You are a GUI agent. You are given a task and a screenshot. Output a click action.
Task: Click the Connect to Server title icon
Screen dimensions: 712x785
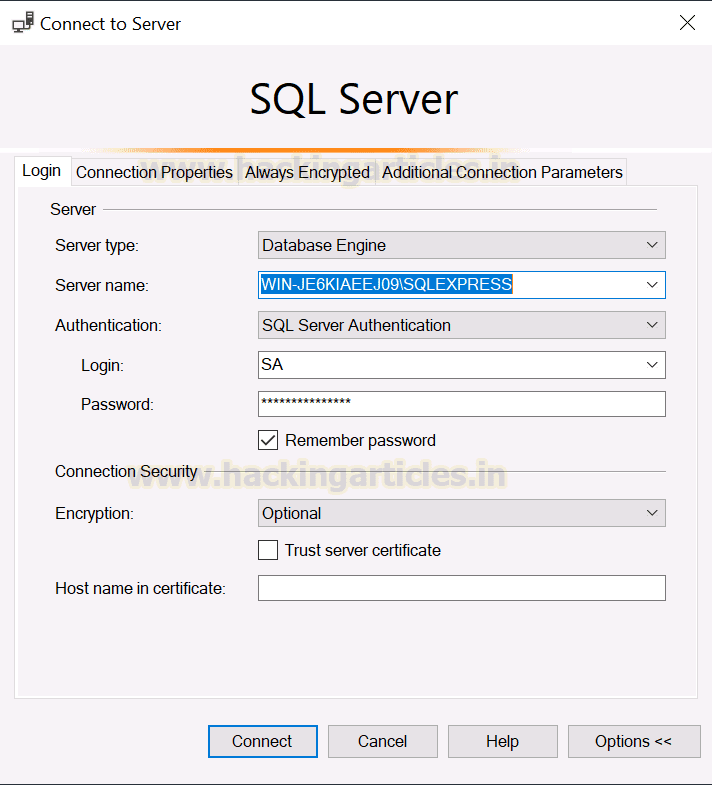point(23,23)
